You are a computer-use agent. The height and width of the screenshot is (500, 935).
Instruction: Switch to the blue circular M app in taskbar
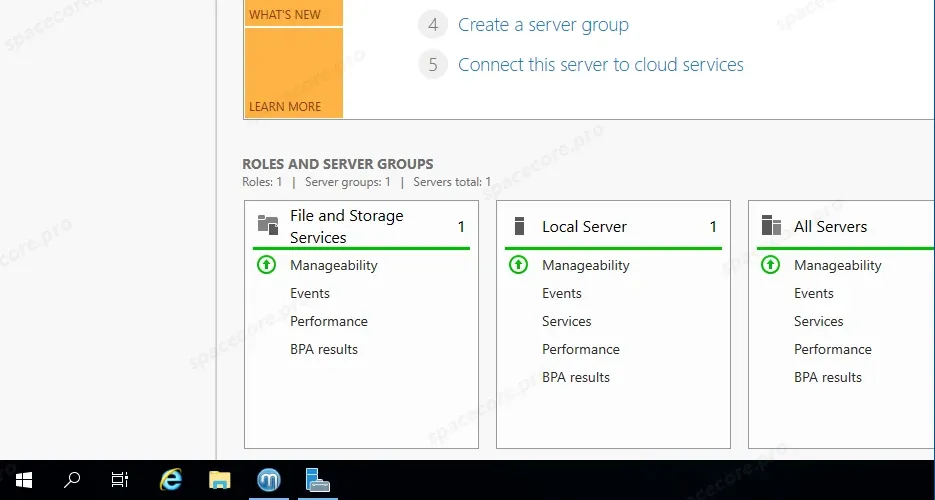pos(269,480)
